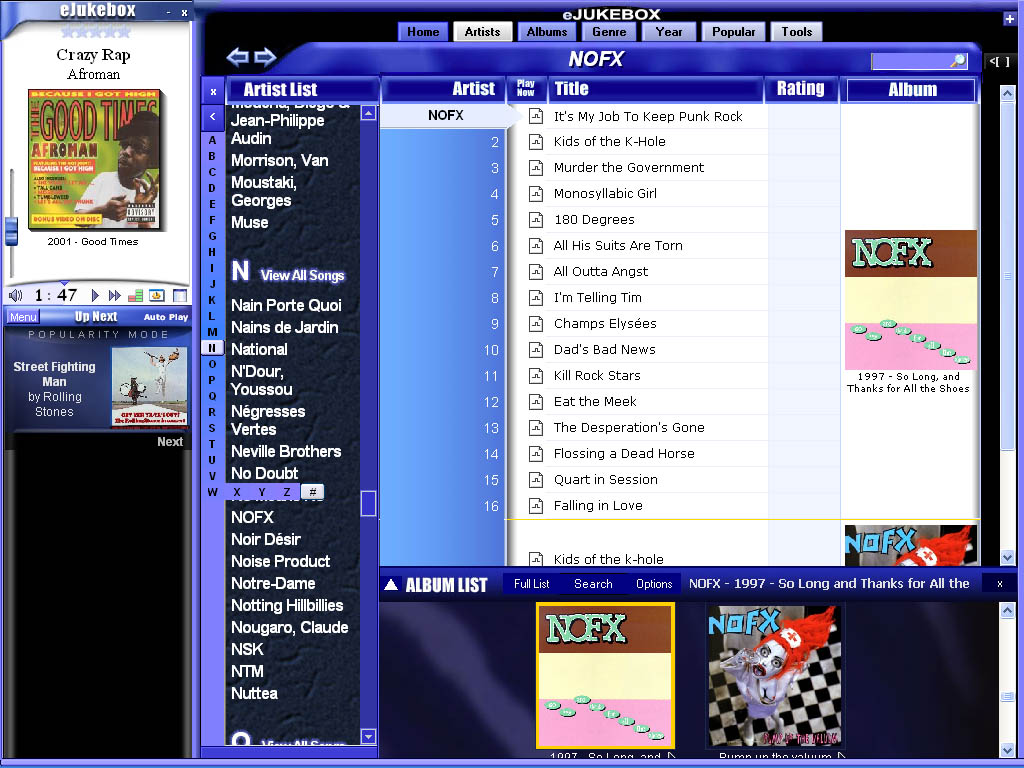Click the plus button at top right
This screenshot has width=1024, height=768.
[x=1010, y=20]
